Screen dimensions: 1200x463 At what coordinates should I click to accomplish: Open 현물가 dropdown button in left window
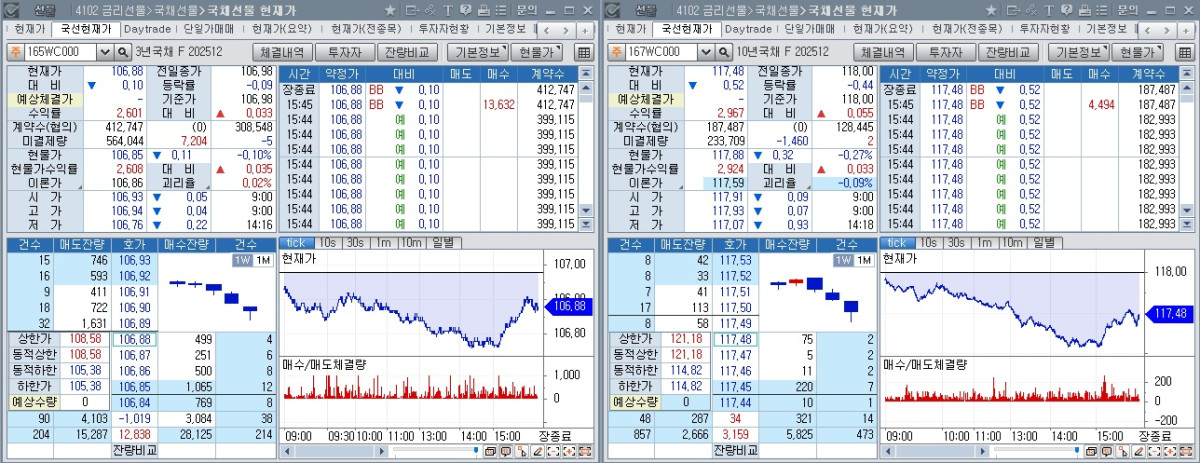click(537, 52)
